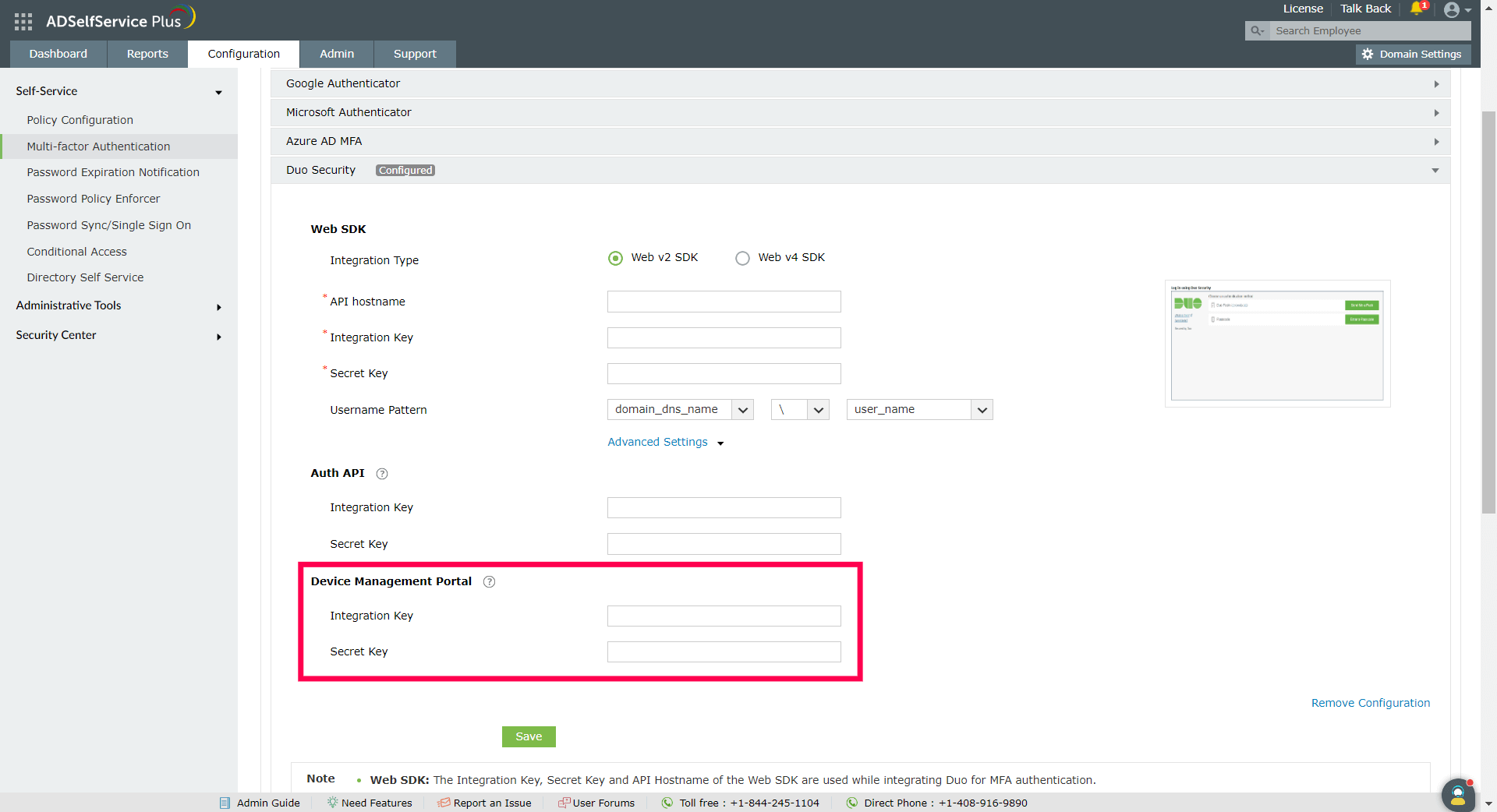Click the search employee magnifier icon
This screenshot has width=1497, height=812.
[1257, 31]
